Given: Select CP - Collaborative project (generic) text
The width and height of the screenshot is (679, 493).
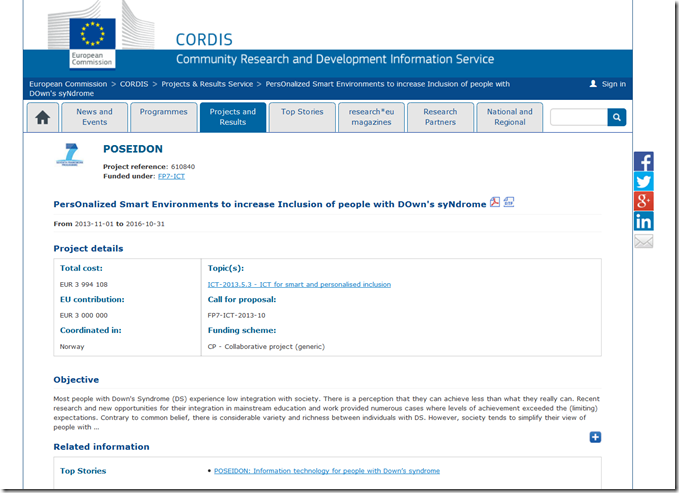Looking at the screenshot, I should (x=266, y=347).
